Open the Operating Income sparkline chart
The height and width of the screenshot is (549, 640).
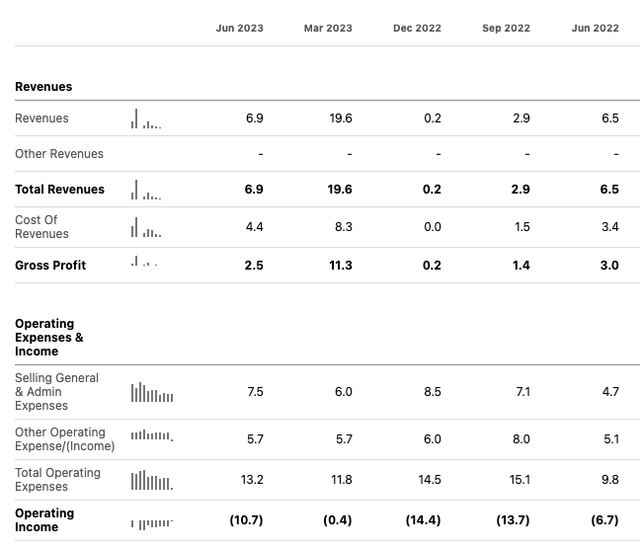pos(152,522)
